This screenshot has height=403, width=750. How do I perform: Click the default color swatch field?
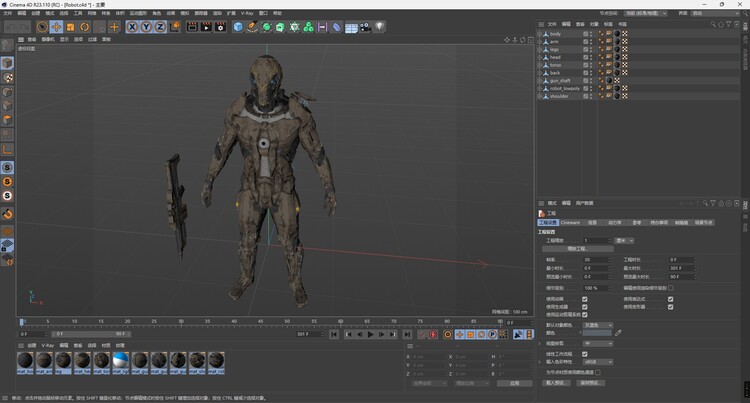[x=597, y=333]
